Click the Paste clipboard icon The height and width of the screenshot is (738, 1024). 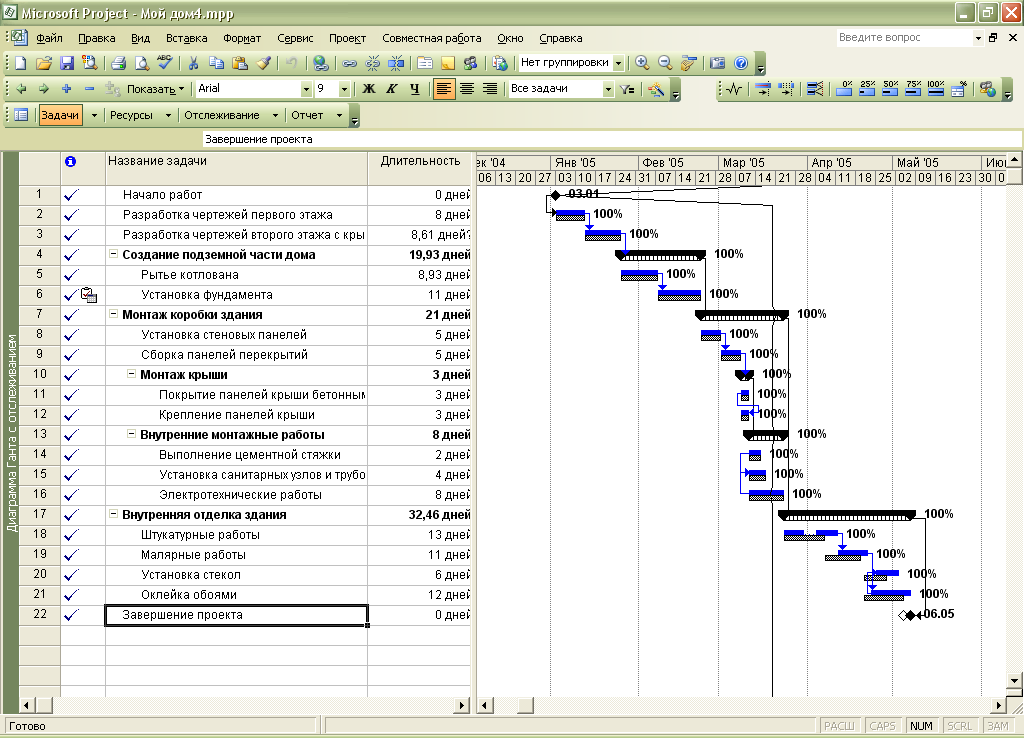pos(240,63)
